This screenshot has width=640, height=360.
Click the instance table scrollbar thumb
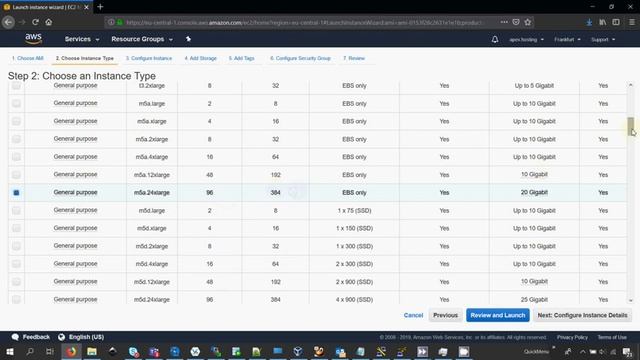pyautogui.click(x=631, y=126)
